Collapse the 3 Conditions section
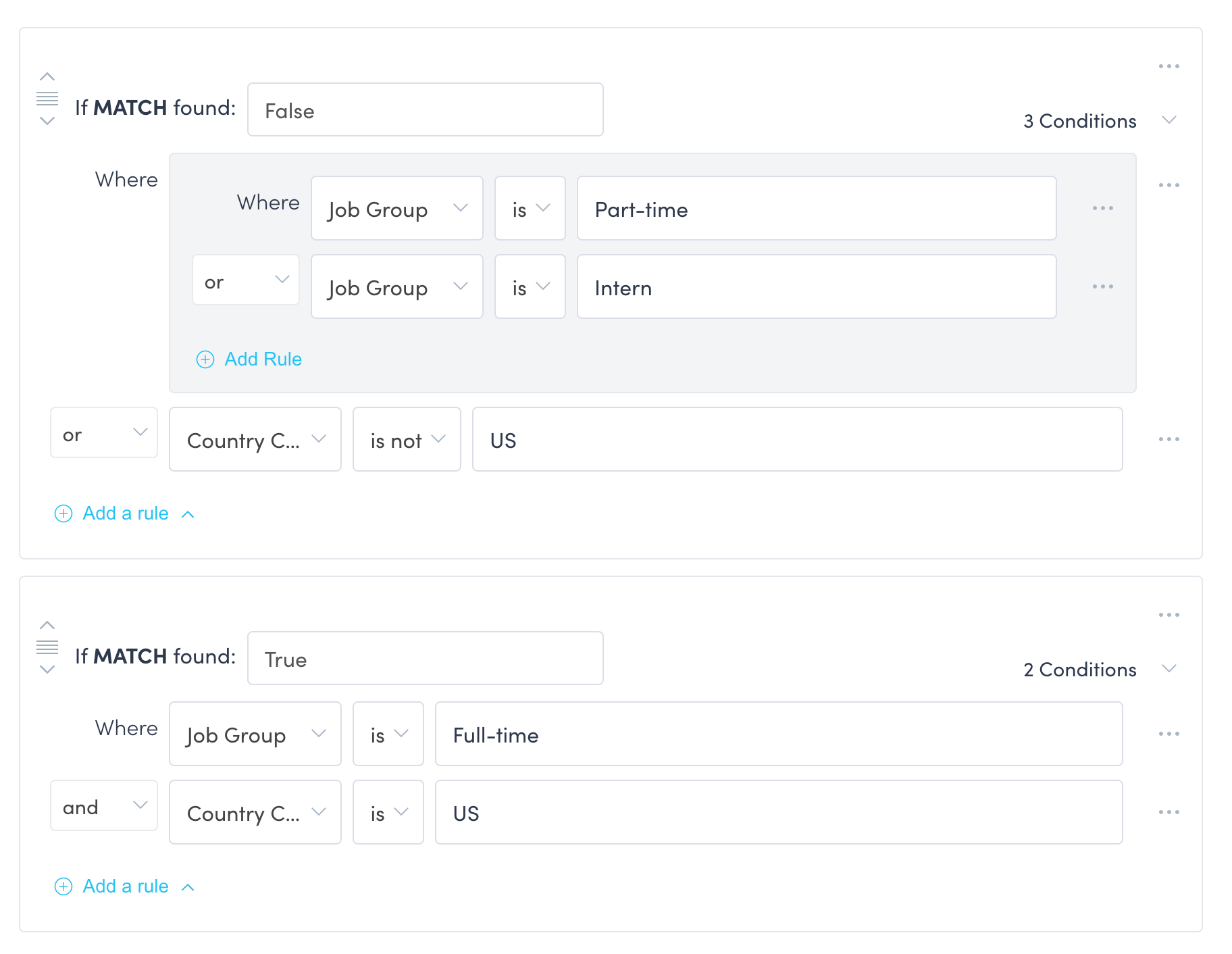Viewport: 1232px width, 954px height. (1169, 120)
